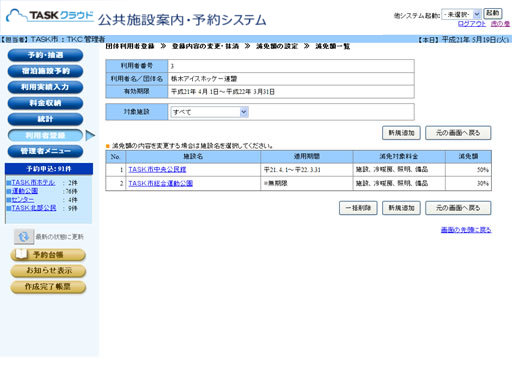Open the 予約台帳 book icon button
The height and width of the screenshot is (384, 512).
(48, 255)
